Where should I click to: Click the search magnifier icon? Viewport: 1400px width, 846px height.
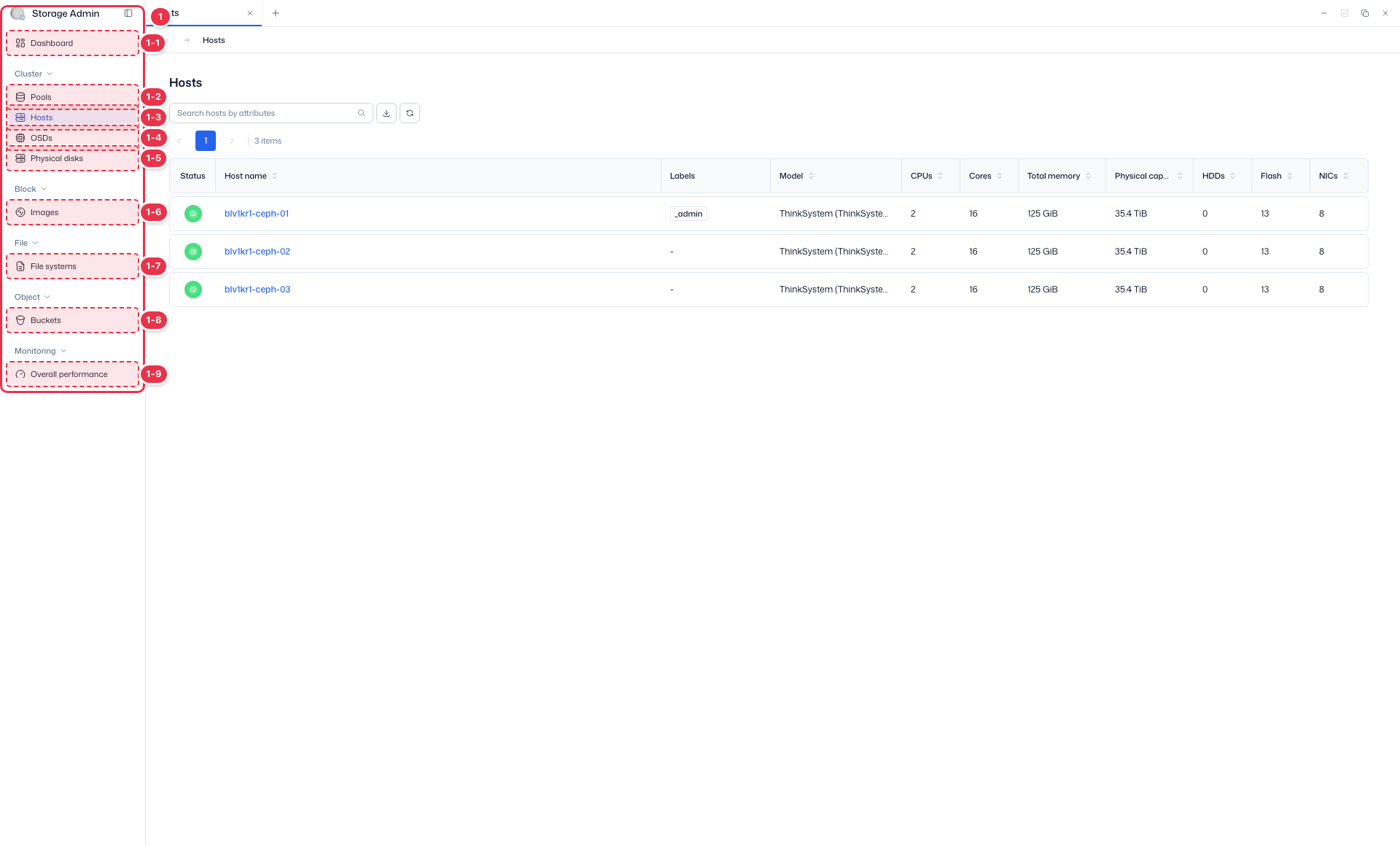pyautogui.click(x=362, y=113)
